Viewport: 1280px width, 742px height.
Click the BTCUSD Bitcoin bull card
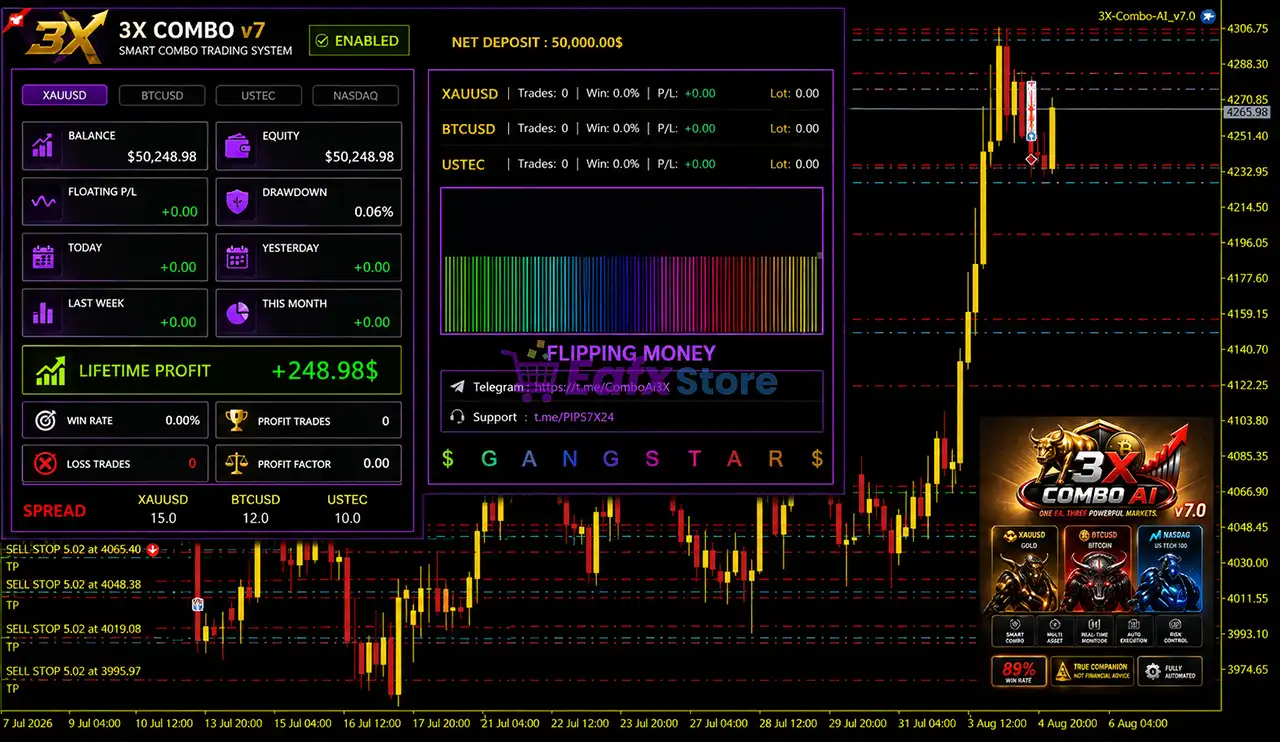point(1096,569)
